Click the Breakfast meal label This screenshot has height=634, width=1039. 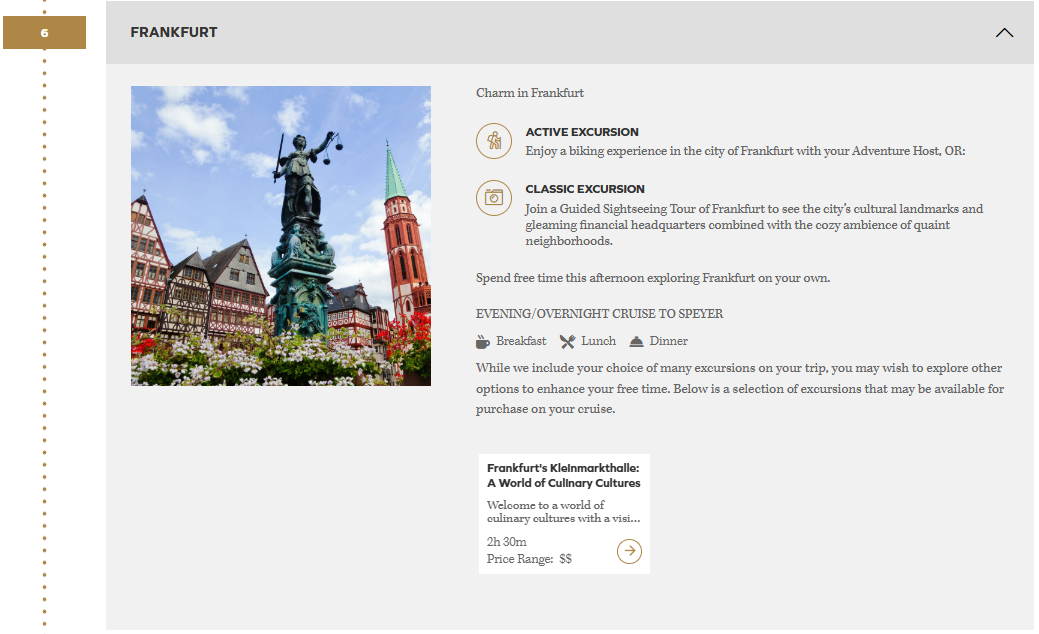521,342
